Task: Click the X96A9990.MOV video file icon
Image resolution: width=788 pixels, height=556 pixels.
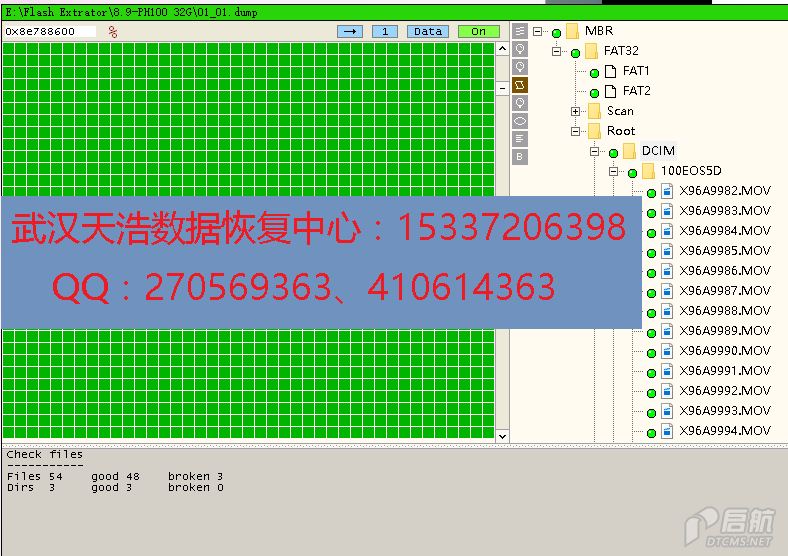Action: click(x=667, y=351)
